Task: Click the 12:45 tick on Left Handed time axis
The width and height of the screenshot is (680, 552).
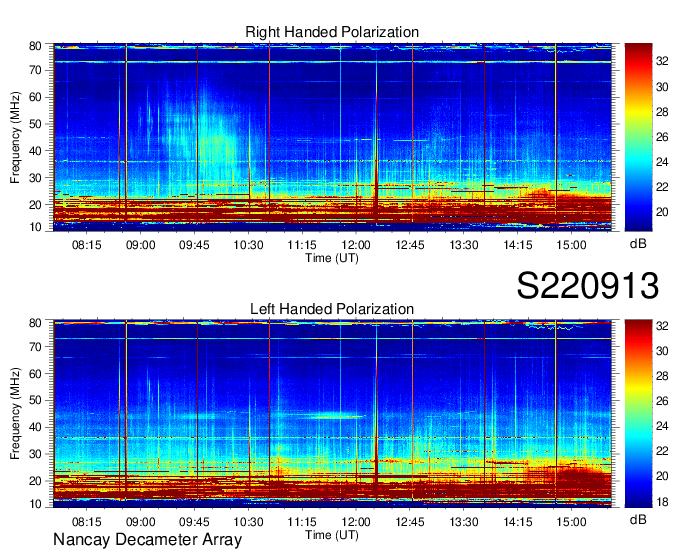Action: tap(410, 522)
